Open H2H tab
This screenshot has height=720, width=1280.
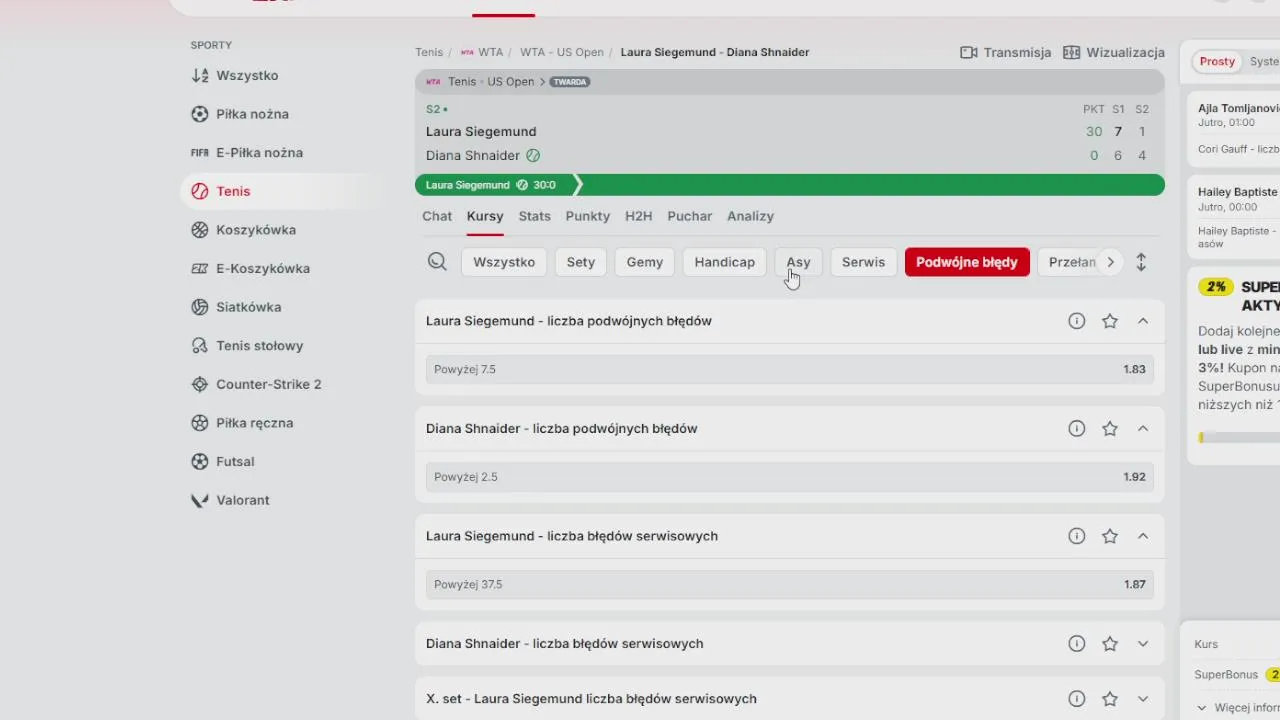coord(639,216)
